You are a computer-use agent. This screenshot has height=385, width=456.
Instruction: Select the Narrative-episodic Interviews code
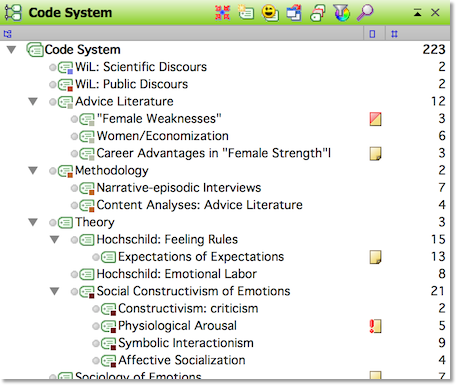(x=179, y=188)
